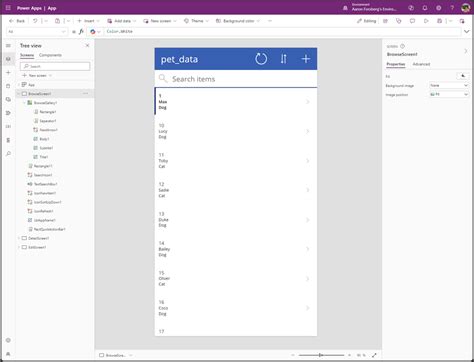Click the fx formula icon

tap(81, 31)
